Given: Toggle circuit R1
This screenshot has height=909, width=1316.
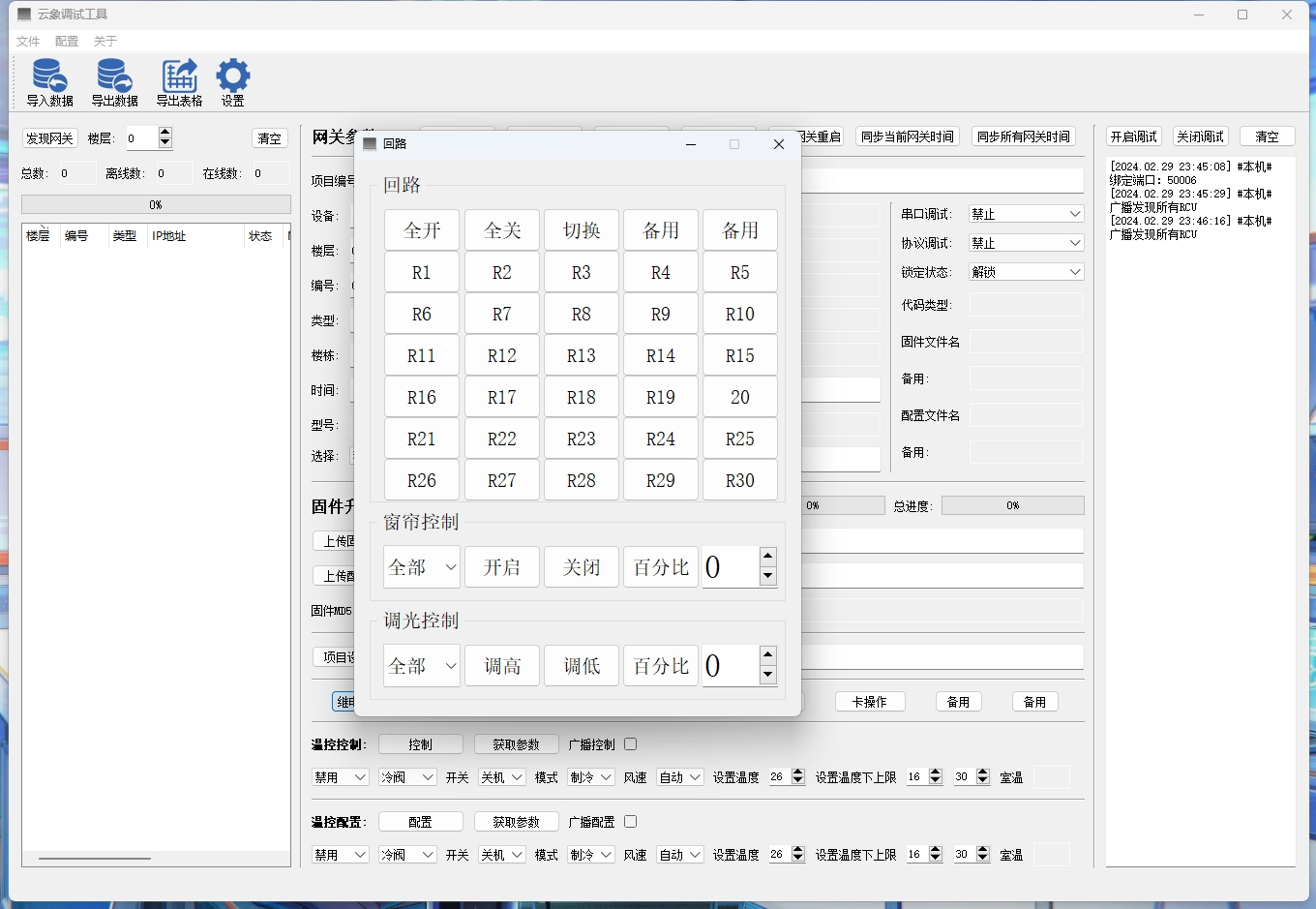Looking at the screenshot, I should [x=422, y=272].
